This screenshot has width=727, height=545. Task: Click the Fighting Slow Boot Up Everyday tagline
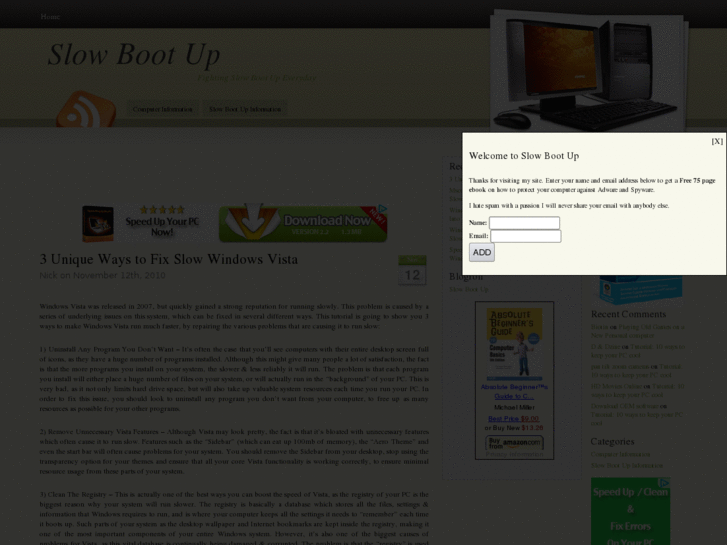pos(257,78)
